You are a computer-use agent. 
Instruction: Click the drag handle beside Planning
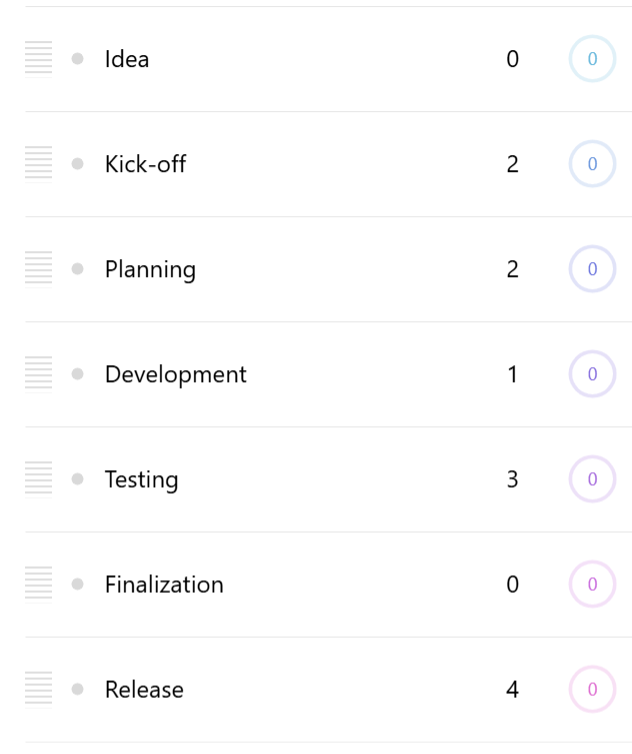click(x=38, y=269)
